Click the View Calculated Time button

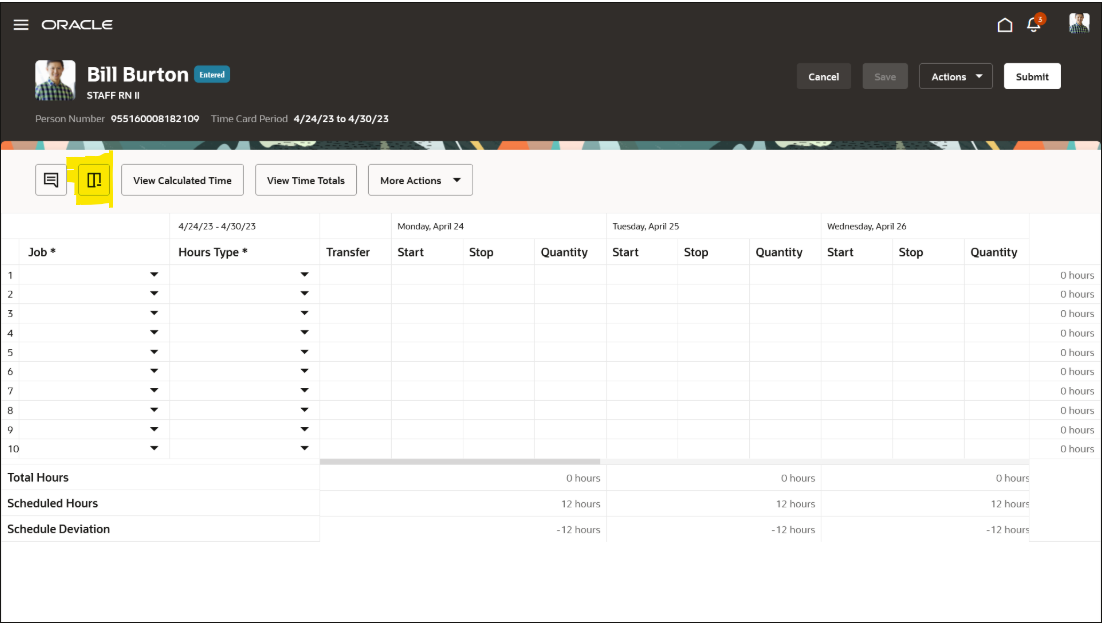tap(182, 180)
